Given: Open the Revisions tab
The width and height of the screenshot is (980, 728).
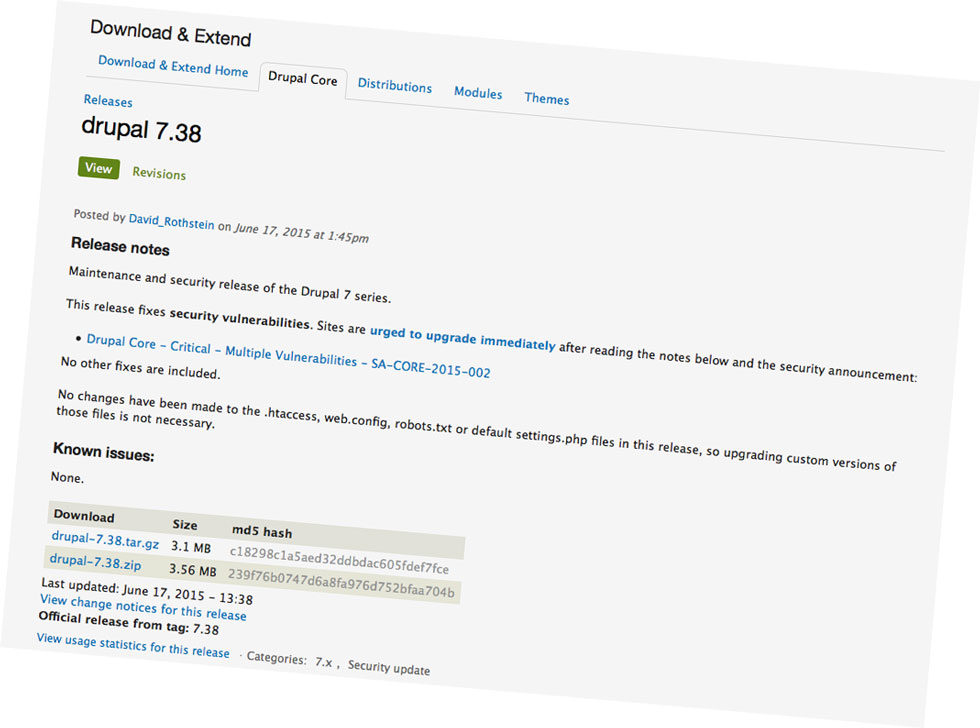Looking at the screenshot, I should (159, 173).
